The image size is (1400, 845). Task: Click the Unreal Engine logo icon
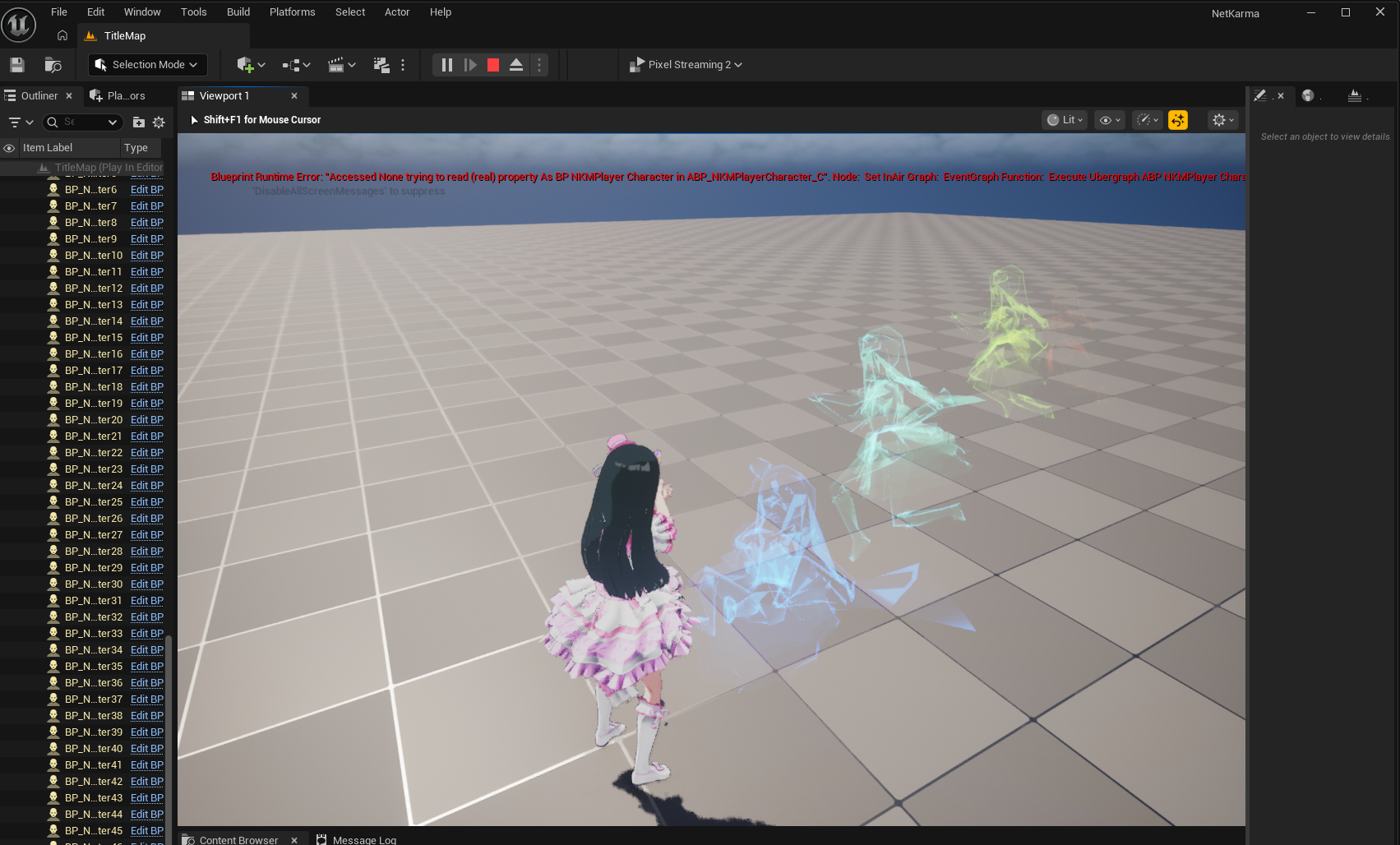18,24
